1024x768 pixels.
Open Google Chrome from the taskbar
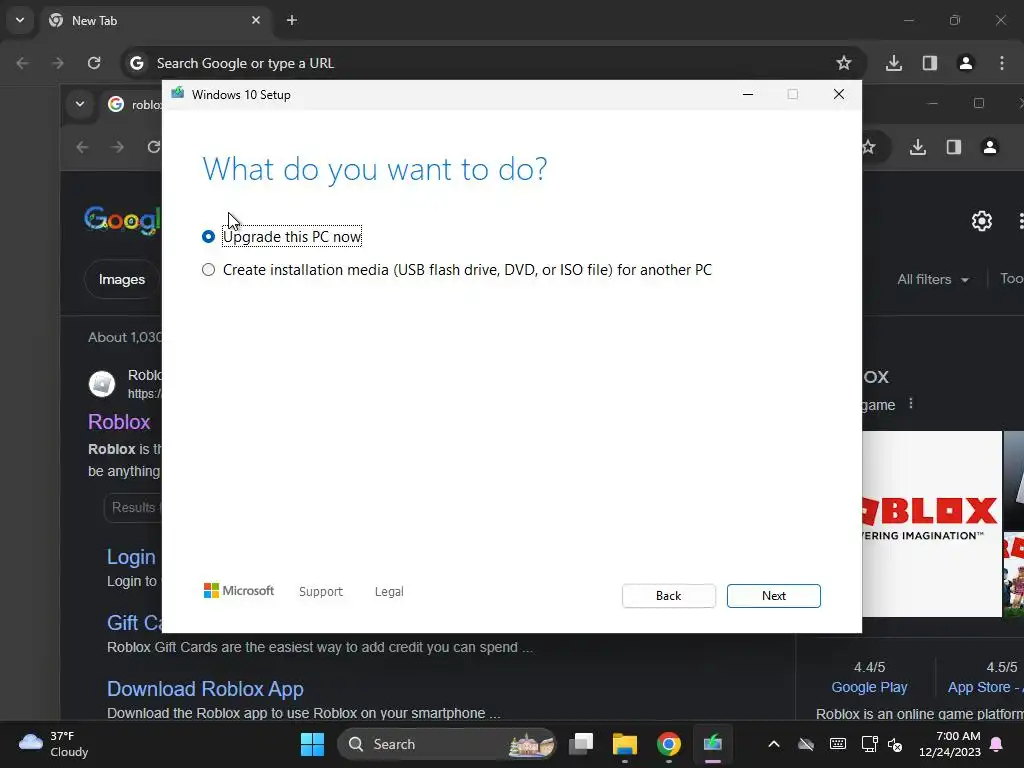click(x=669, y=744)
